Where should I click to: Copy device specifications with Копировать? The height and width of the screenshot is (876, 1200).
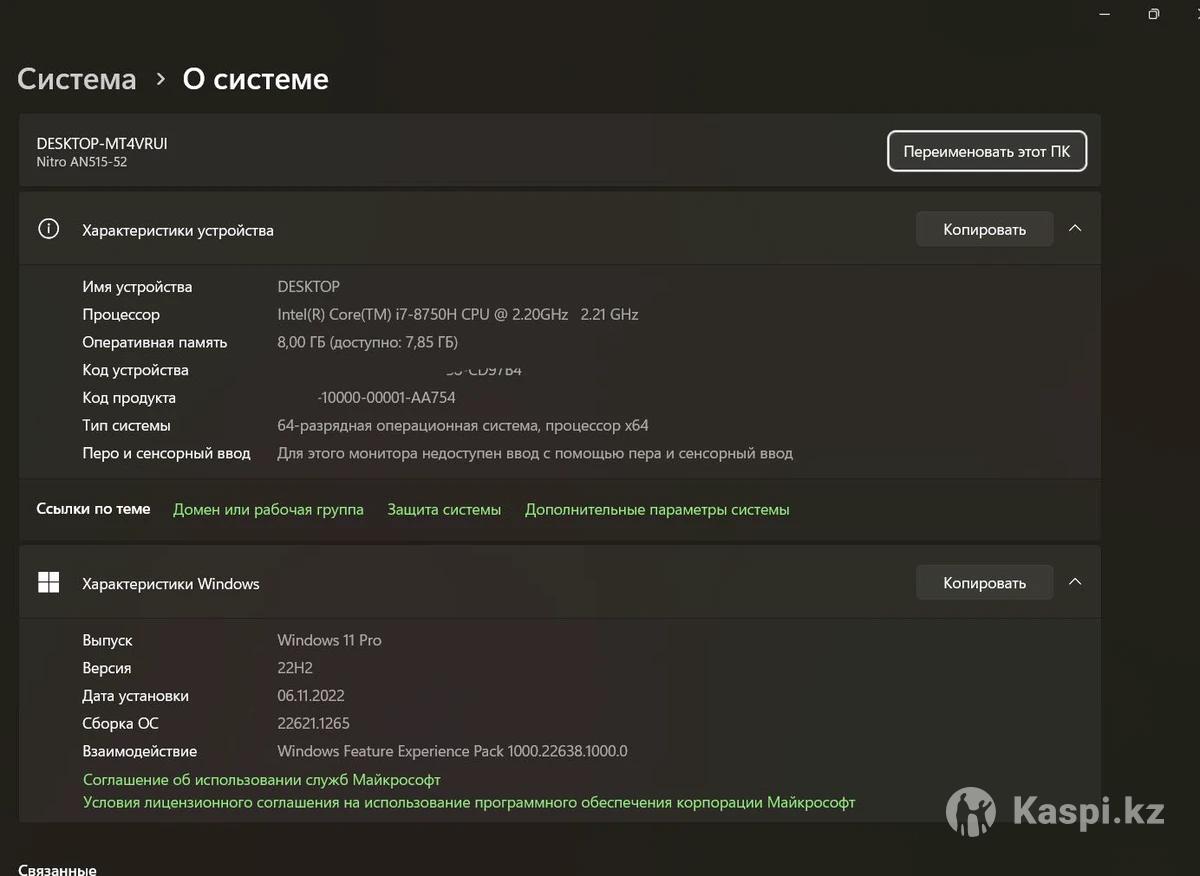pos(985,229)
